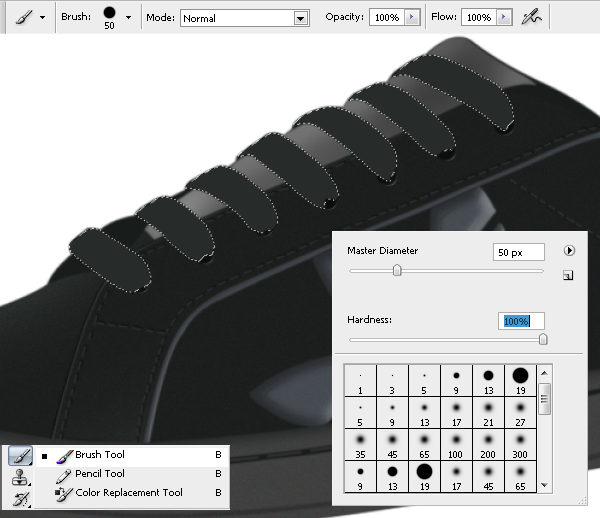Click the Master Diameter slider handle
This screenshot has height=518, width=600.
click(x=397, y=270)
